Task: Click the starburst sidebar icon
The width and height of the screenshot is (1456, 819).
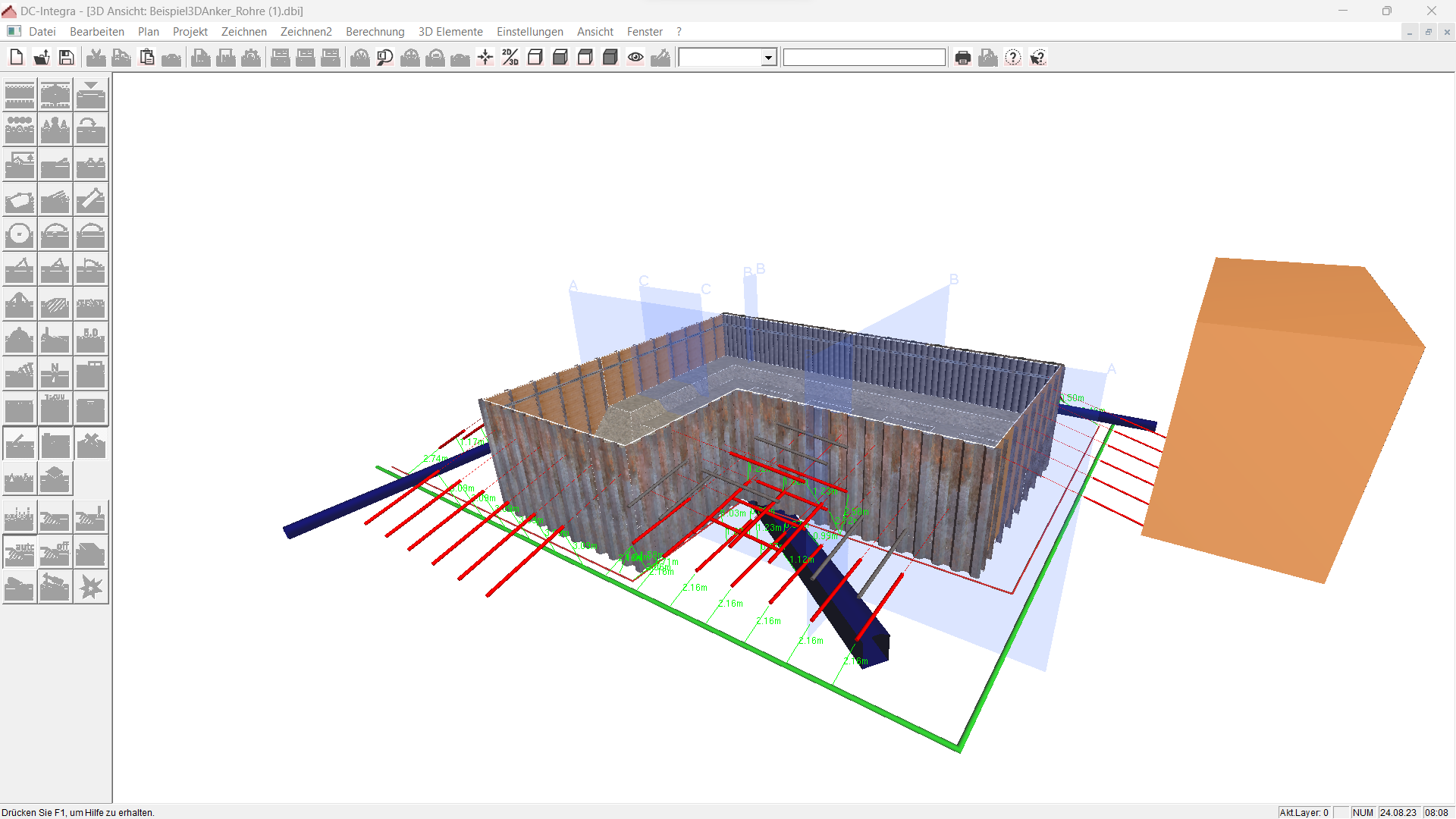Action: click(91, 587)
